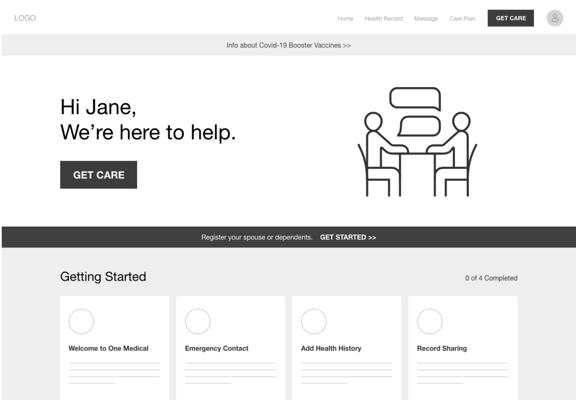Screen dimensions: 576x400
Task: Select the Add Health History circle icon
Action: tap(314, 321)
